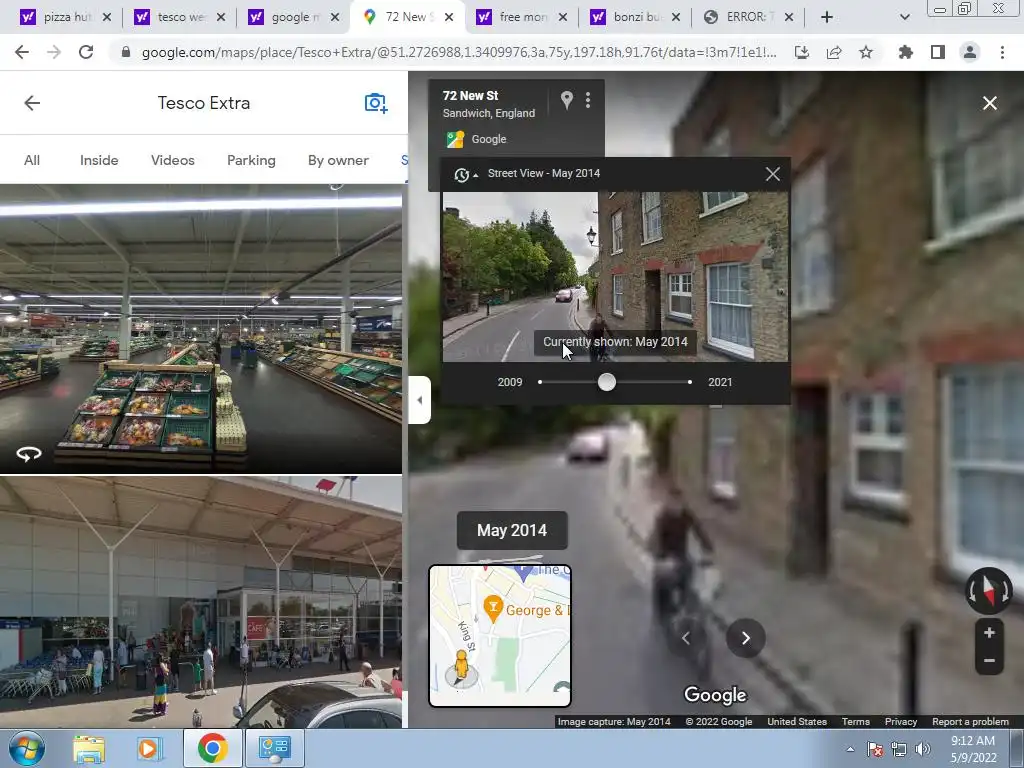Exit Street View with the top-right X
The image size is (1024, 768).
(x=989, y=103)
